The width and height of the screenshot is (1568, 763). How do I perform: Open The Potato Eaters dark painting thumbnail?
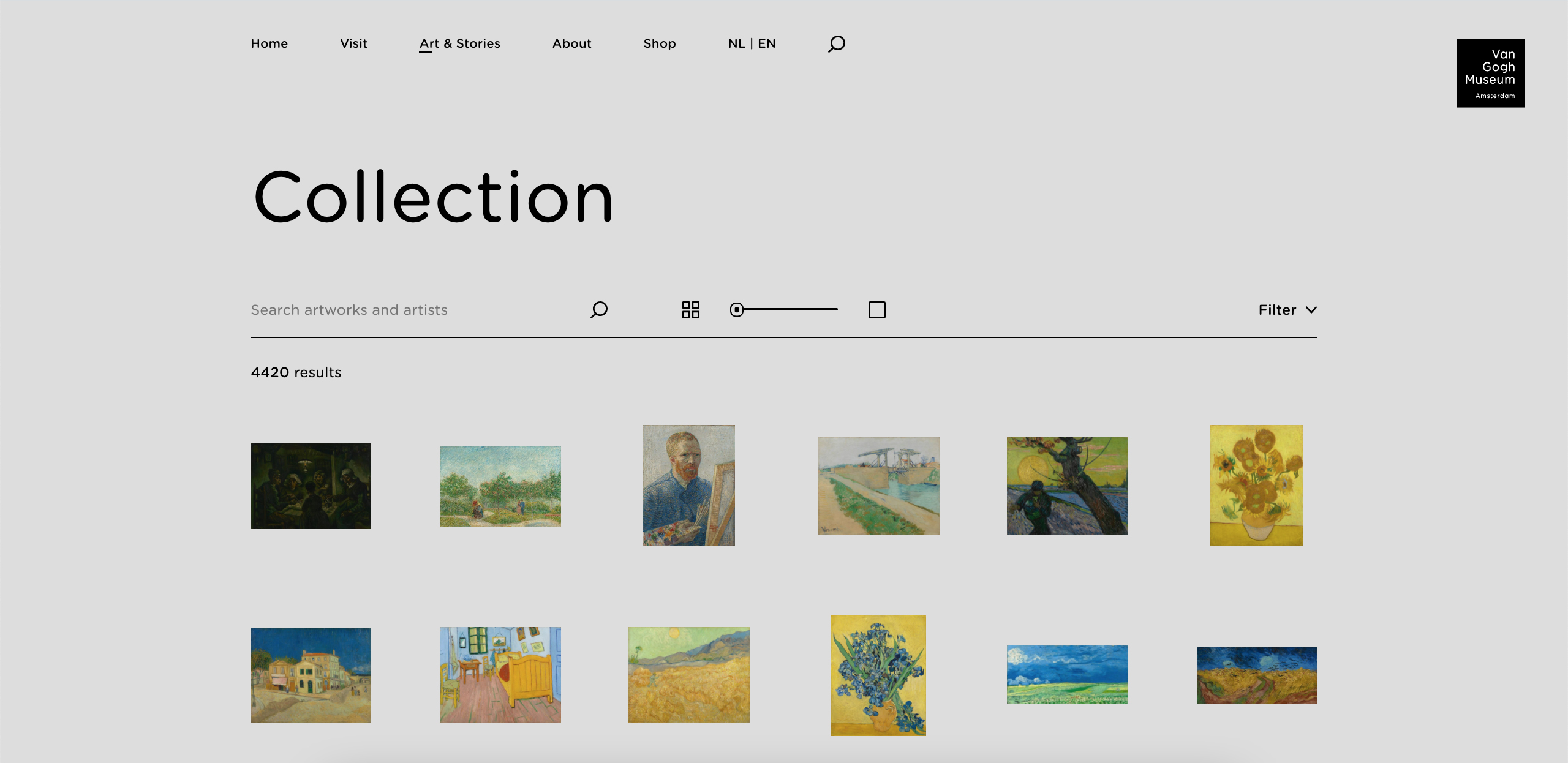tap(311, 486)
